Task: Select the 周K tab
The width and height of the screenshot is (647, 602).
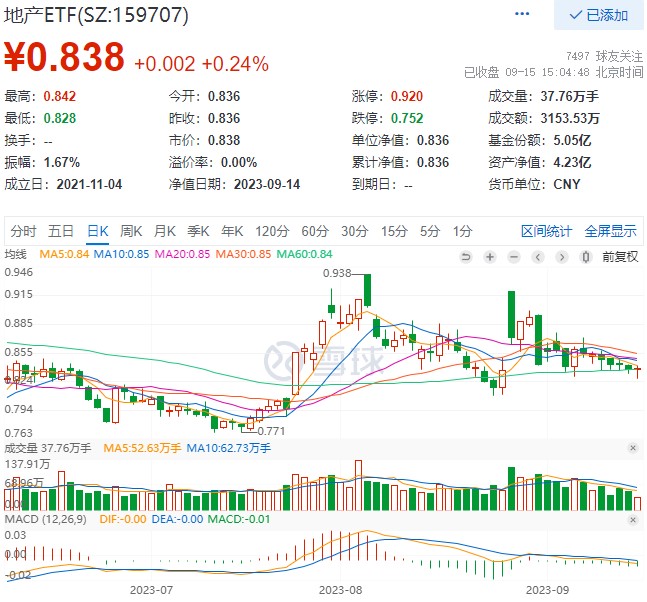Action: 131,231
